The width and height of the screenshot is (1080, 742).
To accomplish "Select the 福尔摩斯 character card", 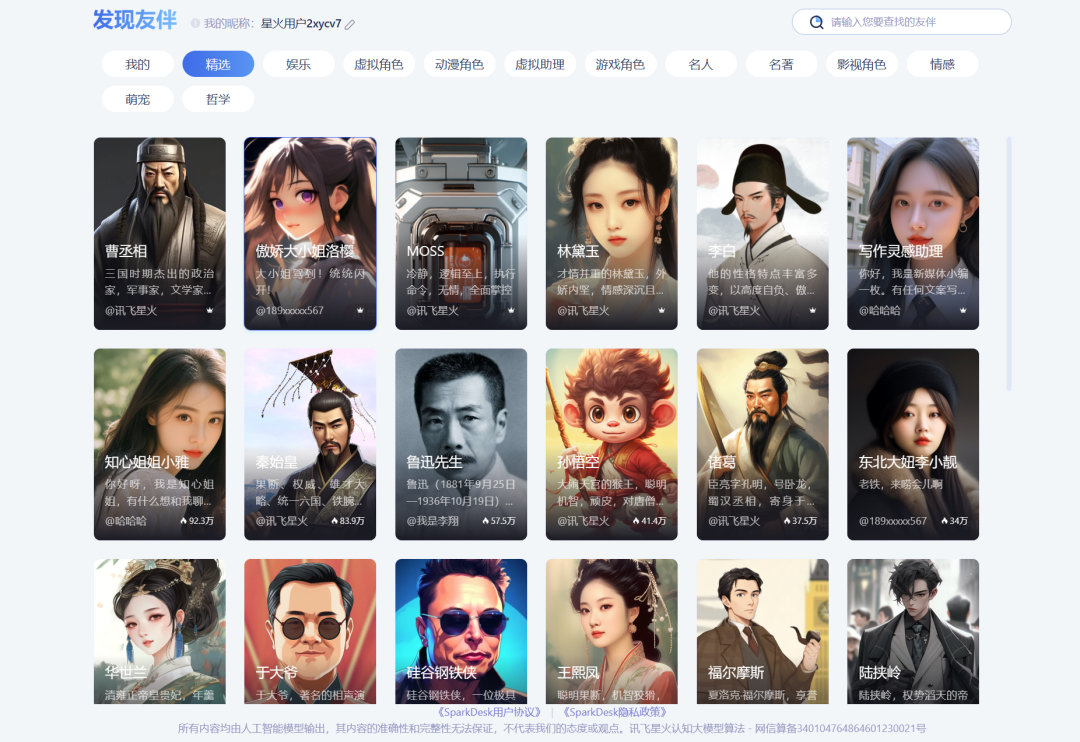I will tap(762, 631).
